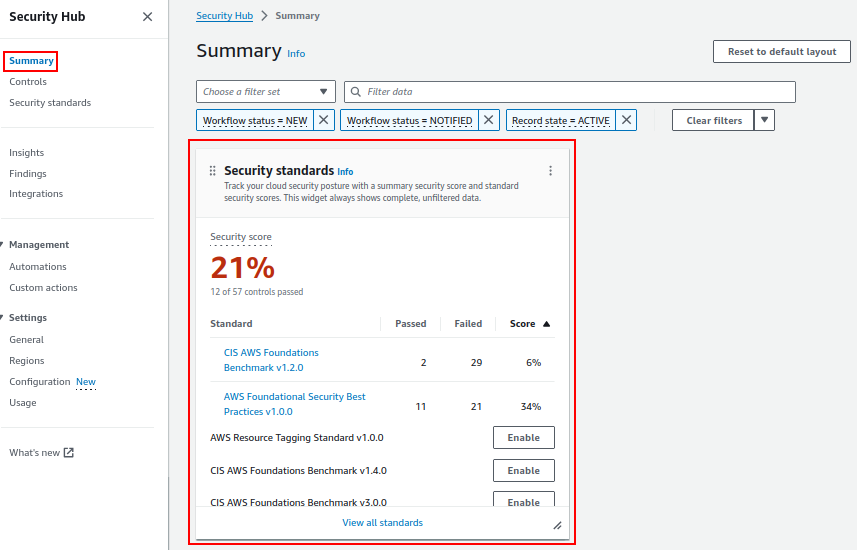Open Custom actions

(x=43, y=288)
